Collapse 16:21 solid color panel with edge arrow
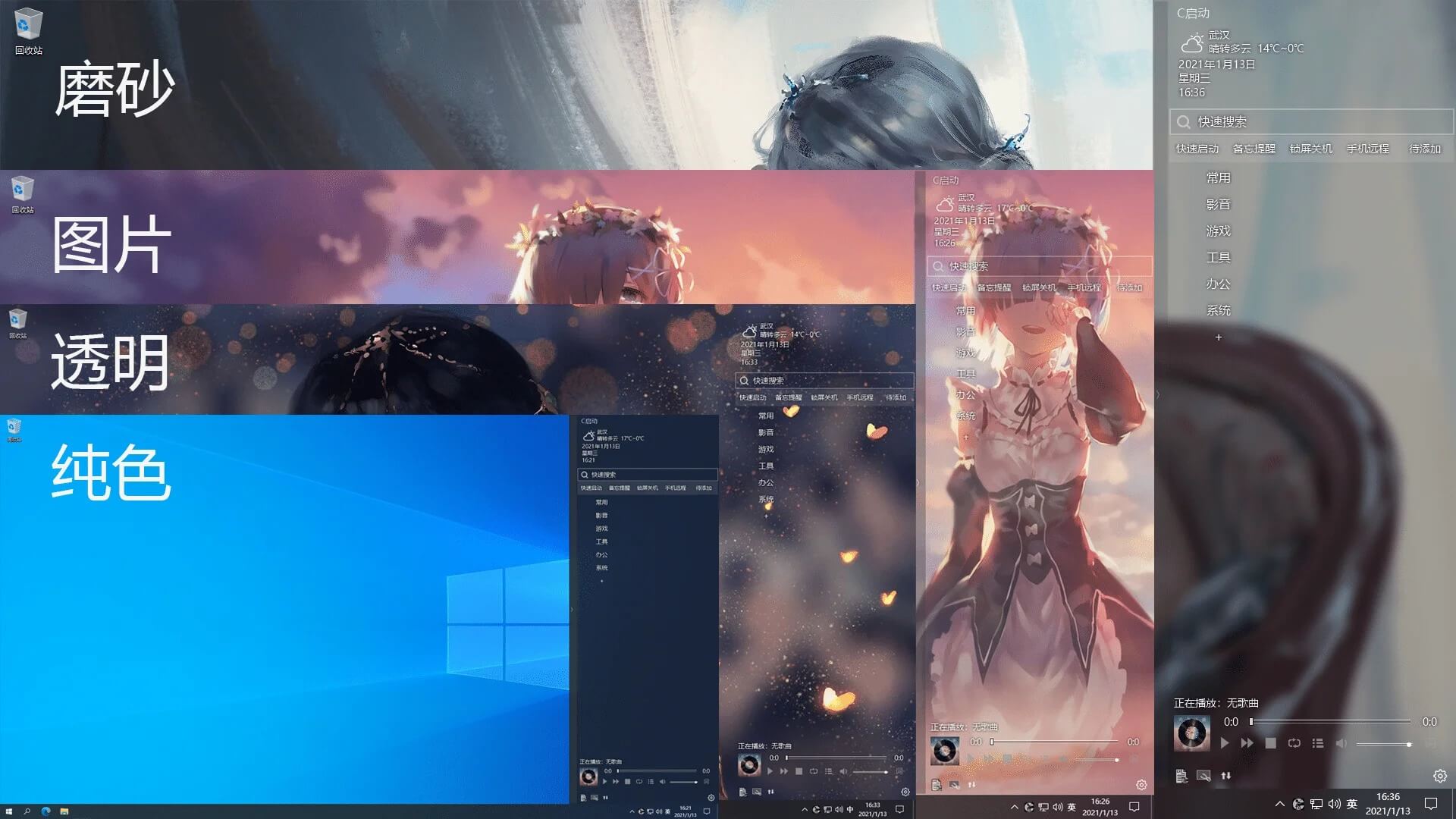 [x=572, y=609]
